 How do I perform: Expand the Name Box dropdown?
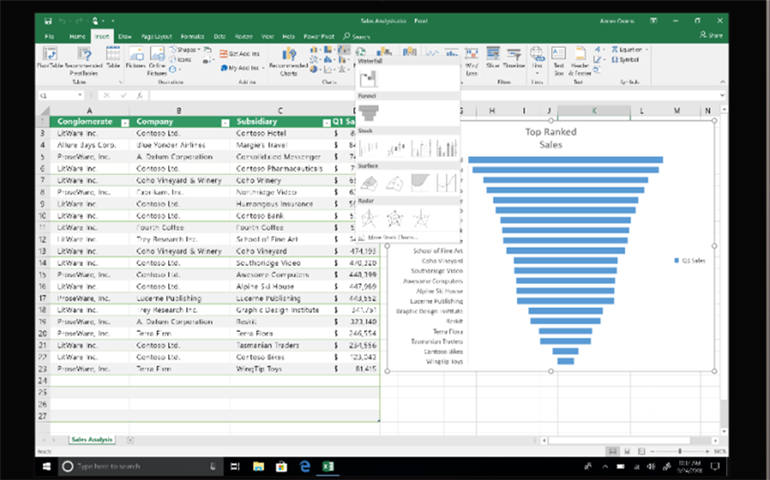80,95
